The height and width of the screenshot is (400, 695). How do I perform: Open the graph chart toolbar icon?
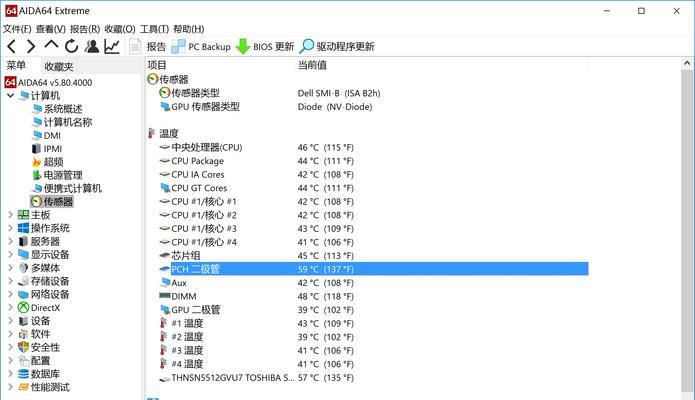click(x=112, y=46)
